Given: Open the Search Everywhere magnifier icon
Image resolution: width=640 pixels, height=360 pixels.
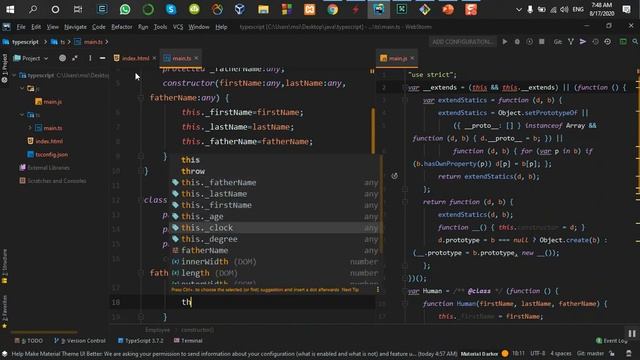Looking at the screenshot, I should tap(635, 42).
